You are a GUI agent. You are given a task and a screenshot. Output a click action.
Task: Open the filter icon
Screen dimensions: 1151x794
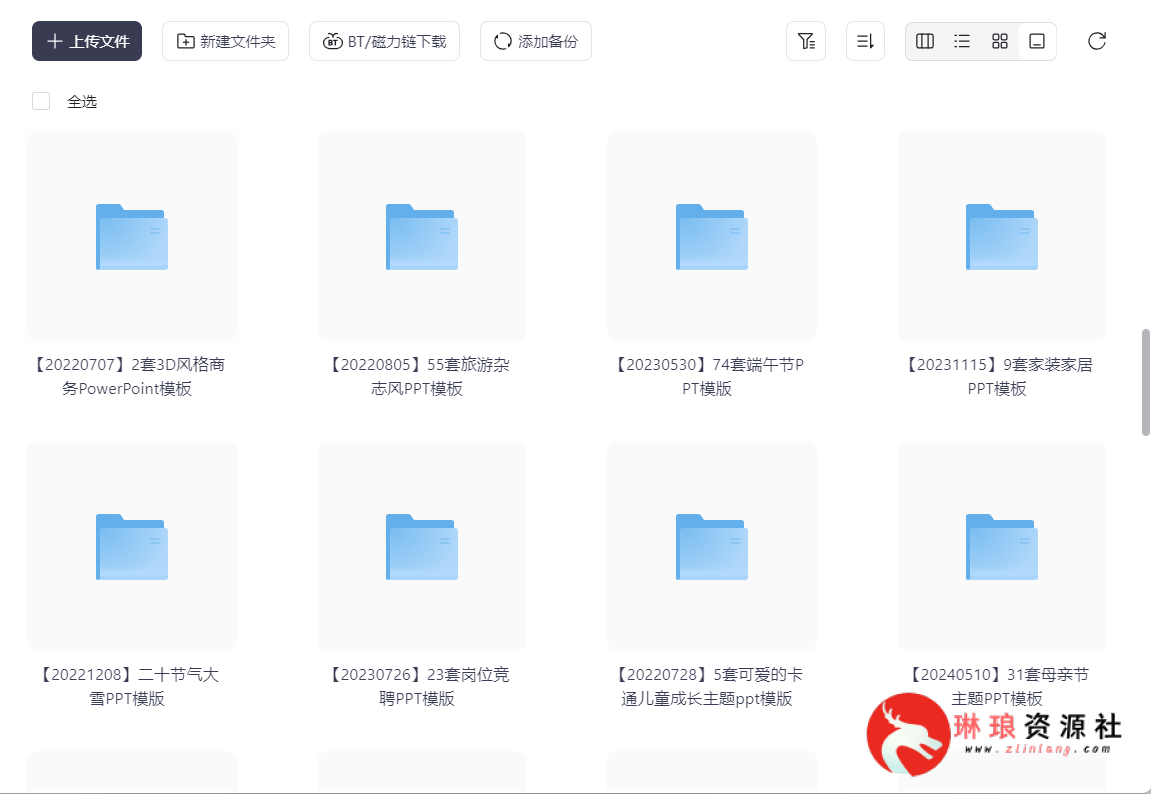806,41
